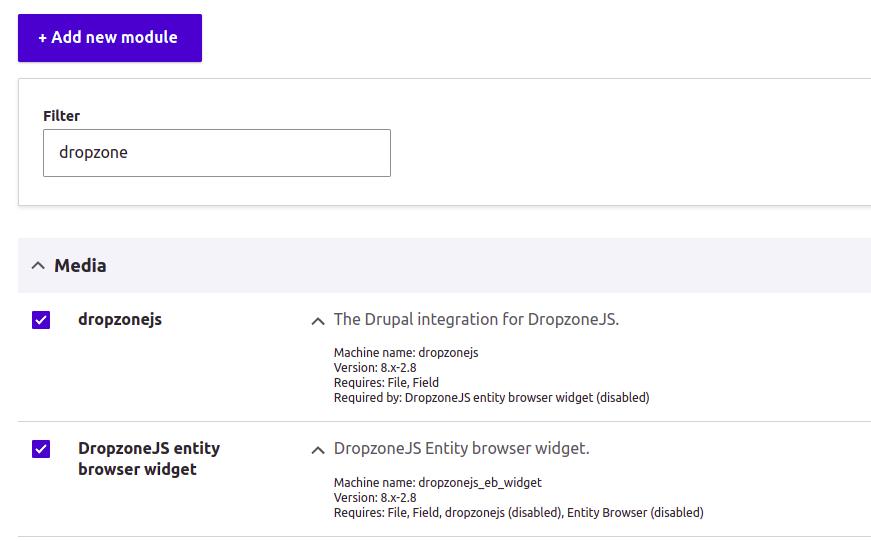
Task: Click 'DropzoneJS Entity browser widget.' description text
Action: pos(461,449)
